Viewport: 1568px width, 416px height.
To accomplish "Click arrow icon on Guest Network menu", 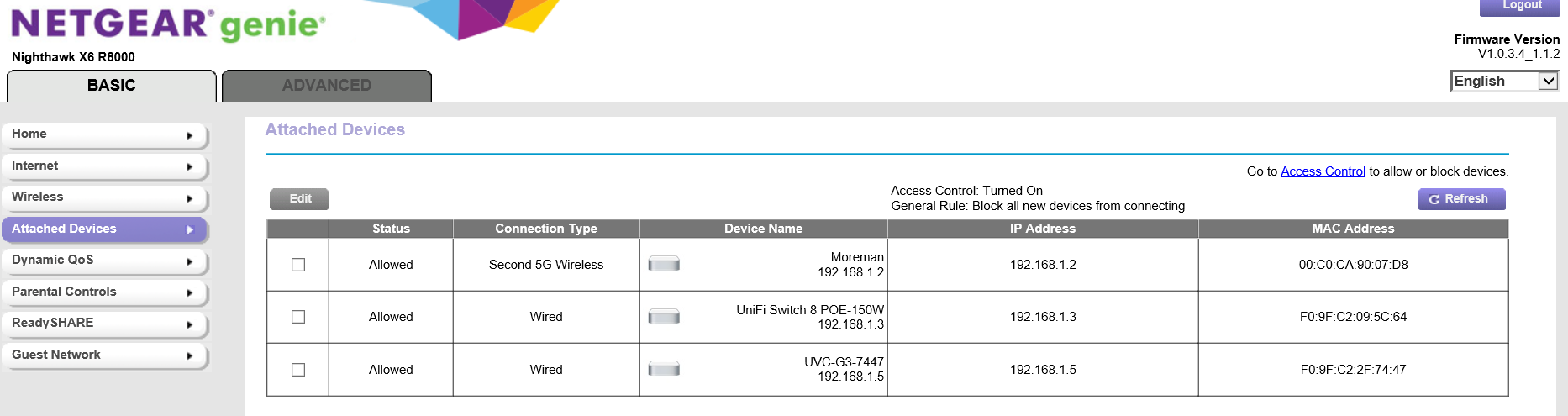I will pyautogui.click(x=190, y=356).
